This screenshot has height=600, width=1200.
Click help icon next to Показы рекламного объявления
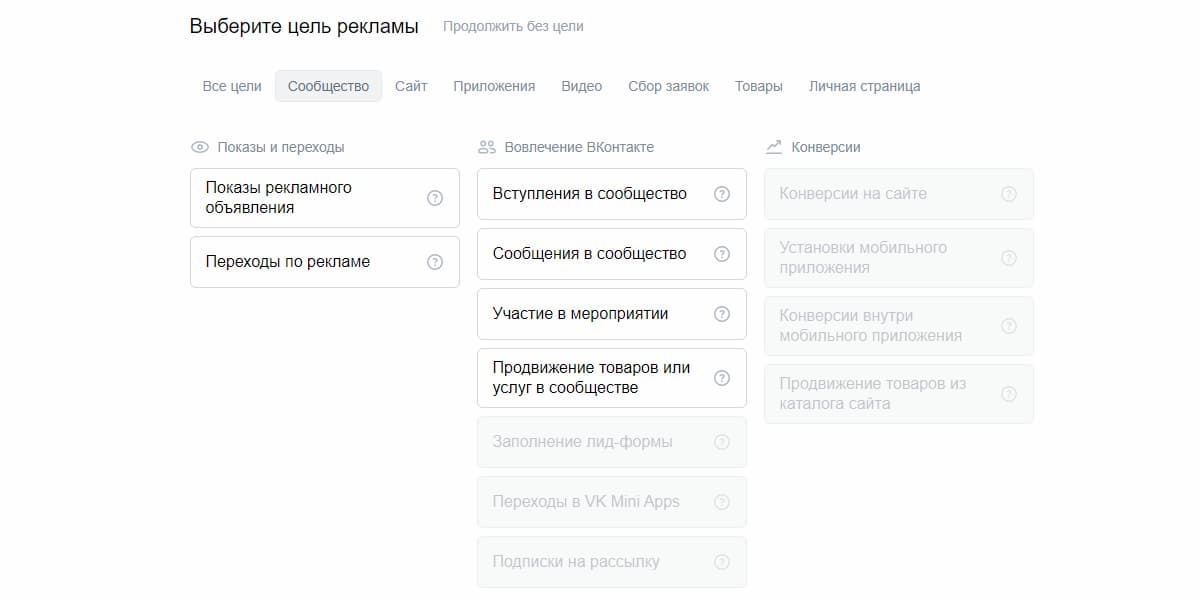click(434, 198)
